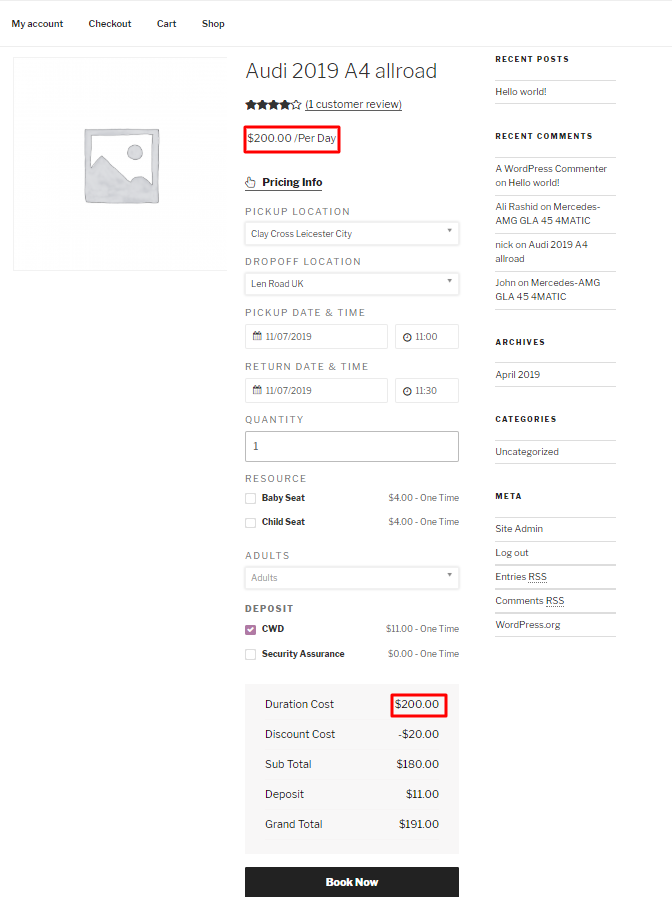Click the hand pointer icon beside Pricing Info
Viewport: 672px width, 897px height.
point(250,182)
